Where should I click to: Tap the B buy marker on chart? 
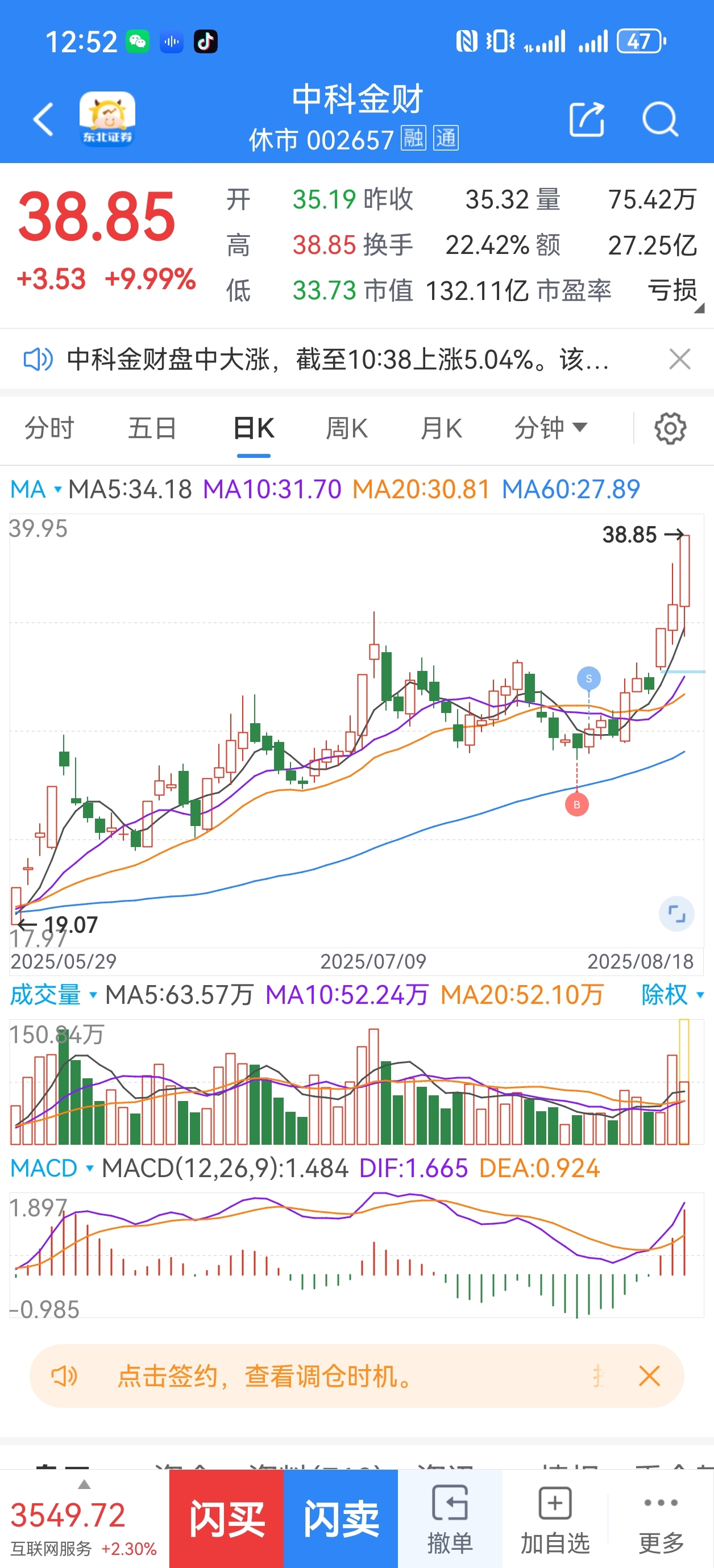pos(576,804)
